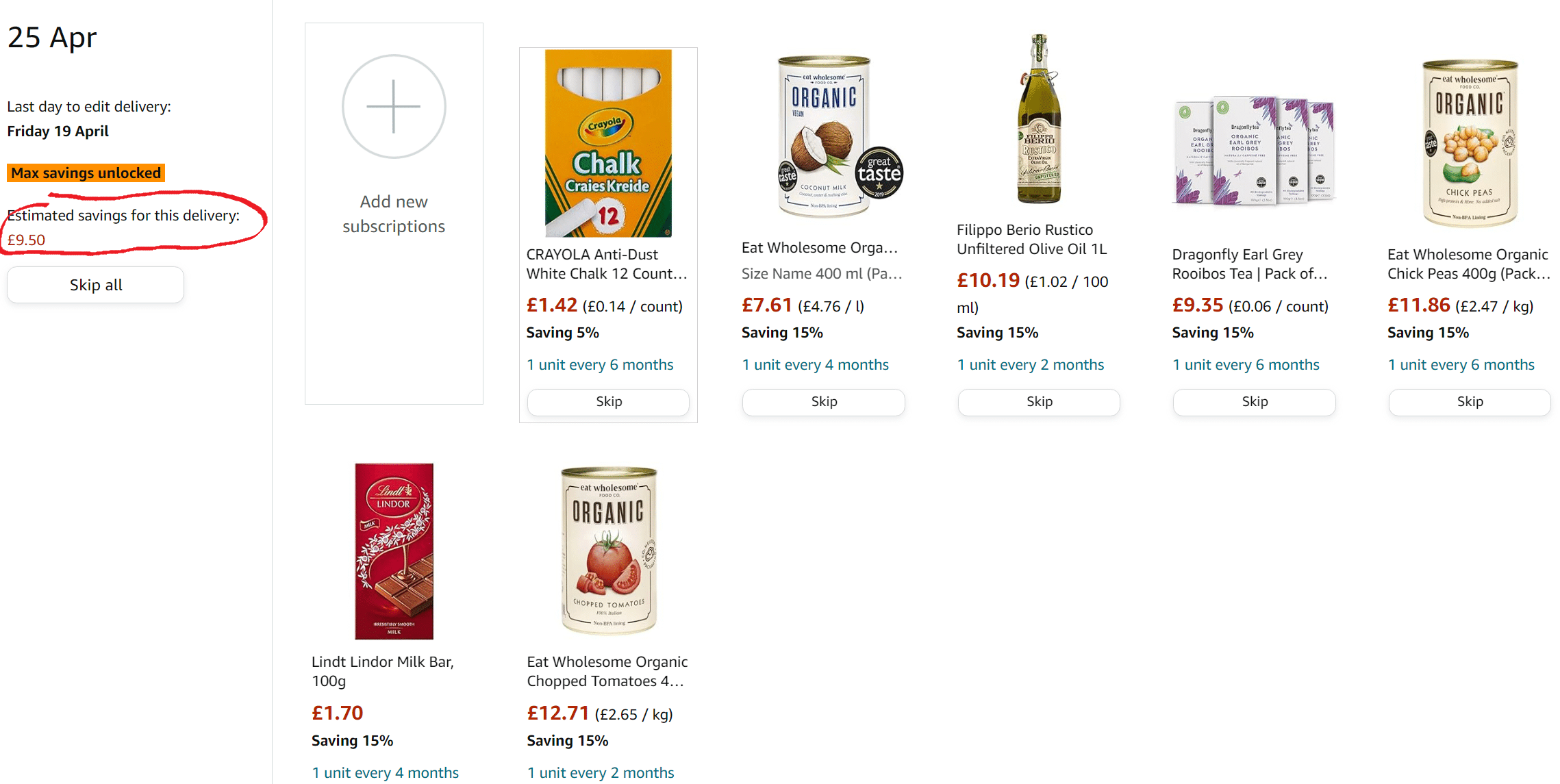Viewport: 1560px width, 784px height.
Task: Skip the Crayola Chalk delivery
Action: (608, 402)
